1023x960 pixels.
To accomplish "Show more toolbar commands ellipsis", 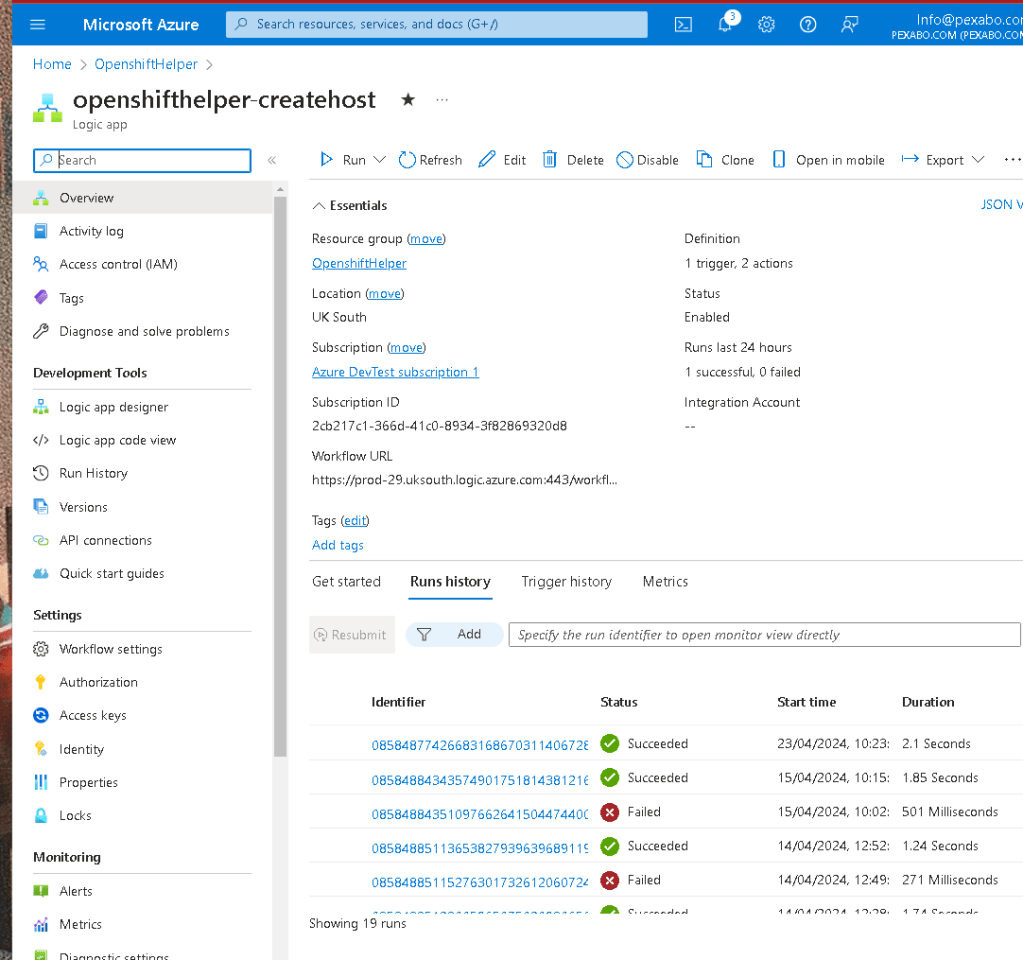I will (x=1012, y=160).
